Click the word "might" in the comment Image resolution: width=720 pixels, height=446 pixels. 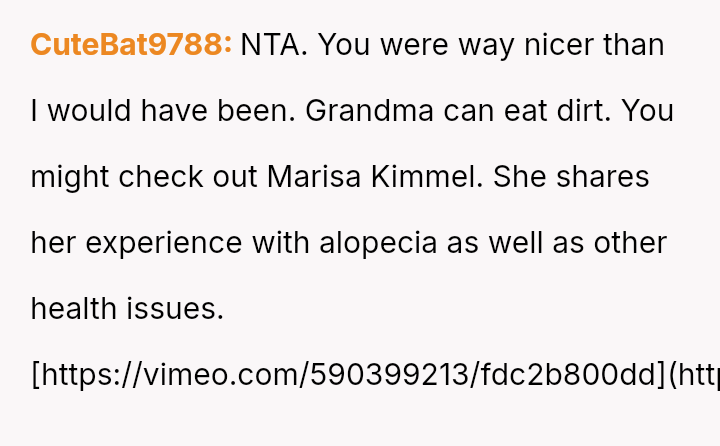click(70, 177)
